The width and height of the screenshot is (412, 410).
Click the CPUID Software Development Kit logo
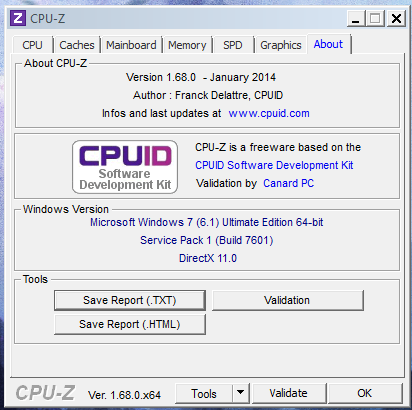[125, 167]
